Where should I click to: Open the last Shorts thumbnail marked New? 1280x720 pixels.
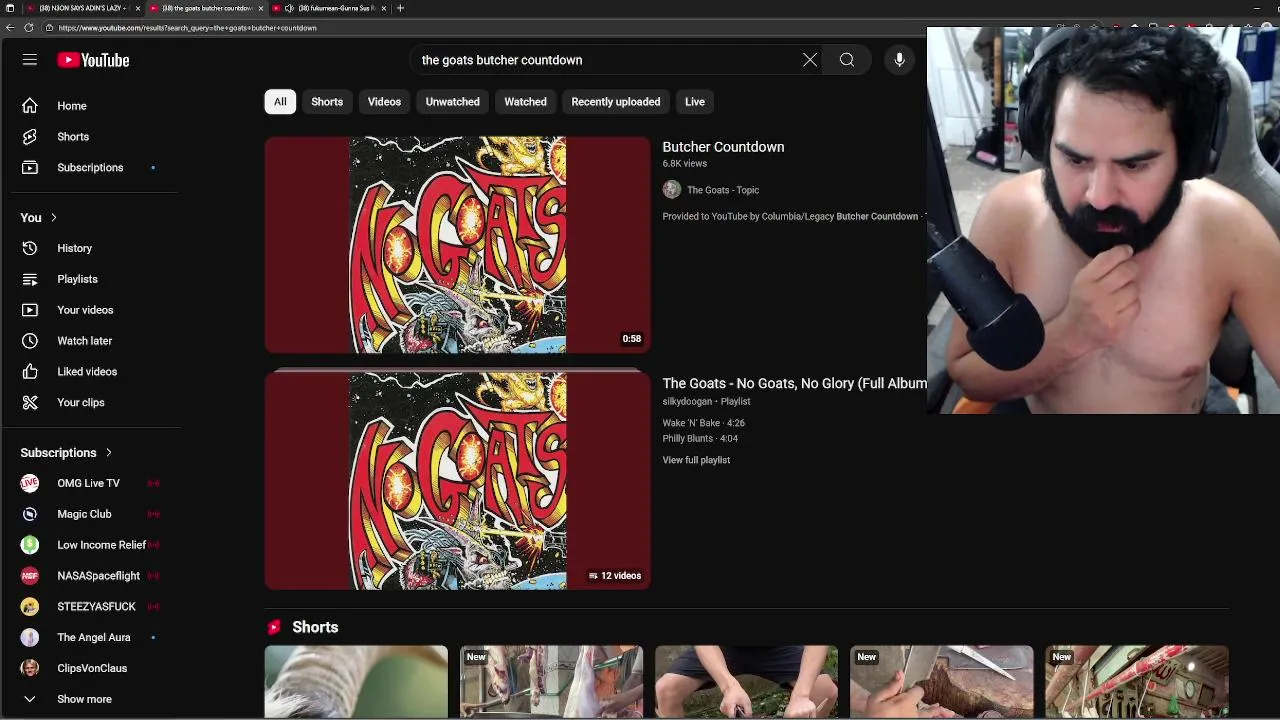(1137, 682)
